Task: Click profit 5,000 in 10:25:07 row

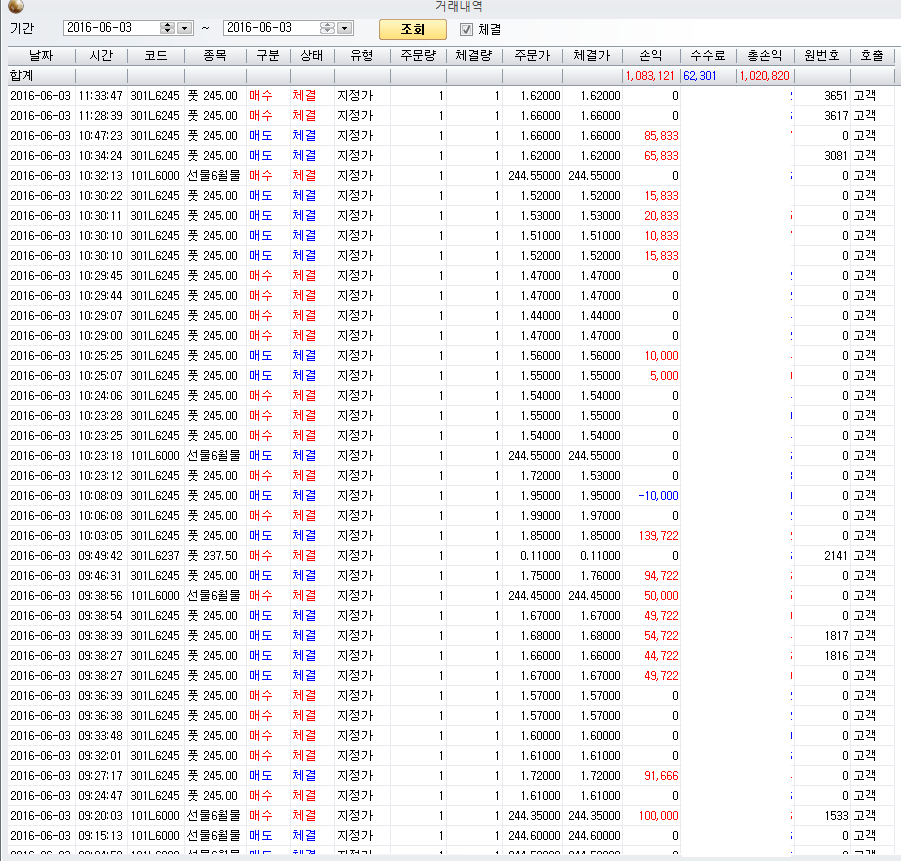Action: (664, 376)
